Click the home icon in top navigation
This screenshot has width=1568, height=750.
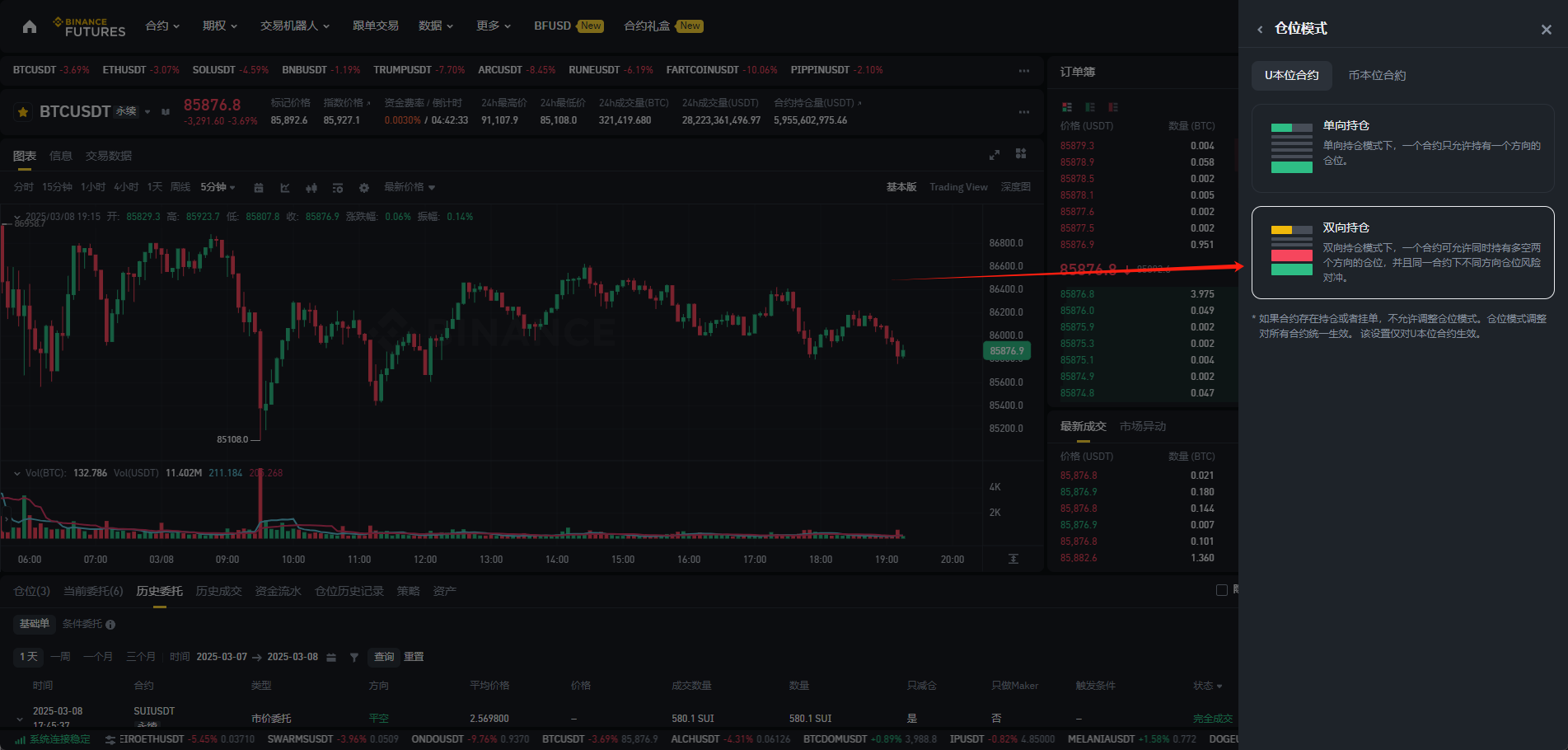click(x=30, y=26)
